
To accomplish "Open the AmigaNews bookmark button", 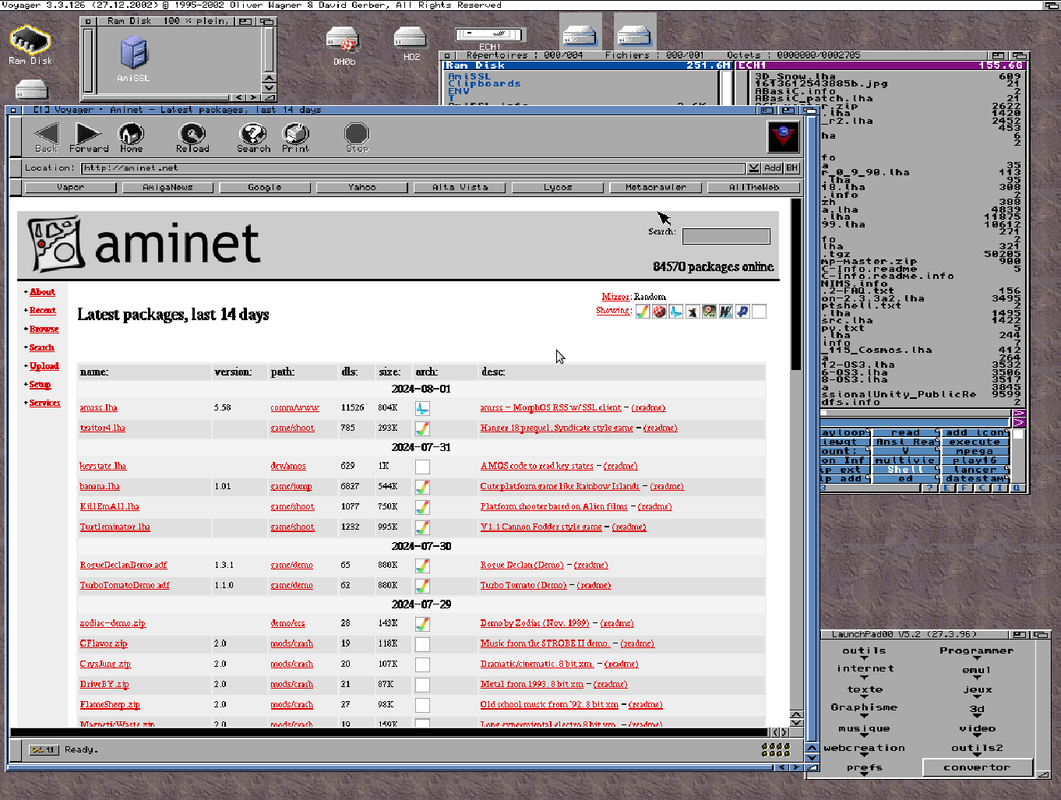I will [168, 187].
